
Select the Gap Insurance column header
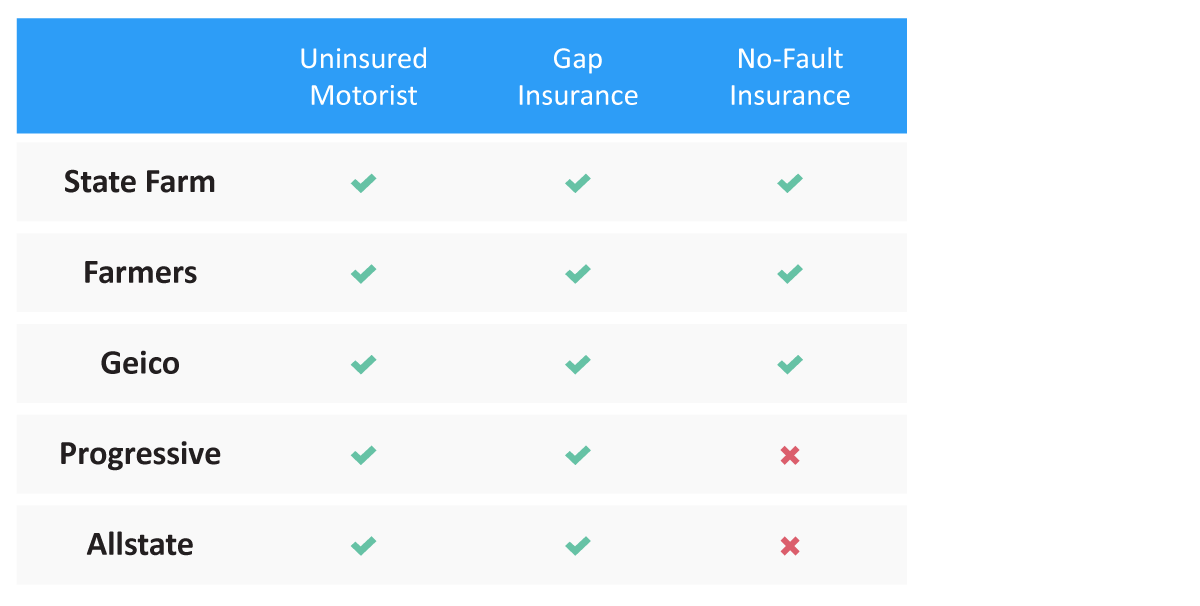click(x=577, y=77)
